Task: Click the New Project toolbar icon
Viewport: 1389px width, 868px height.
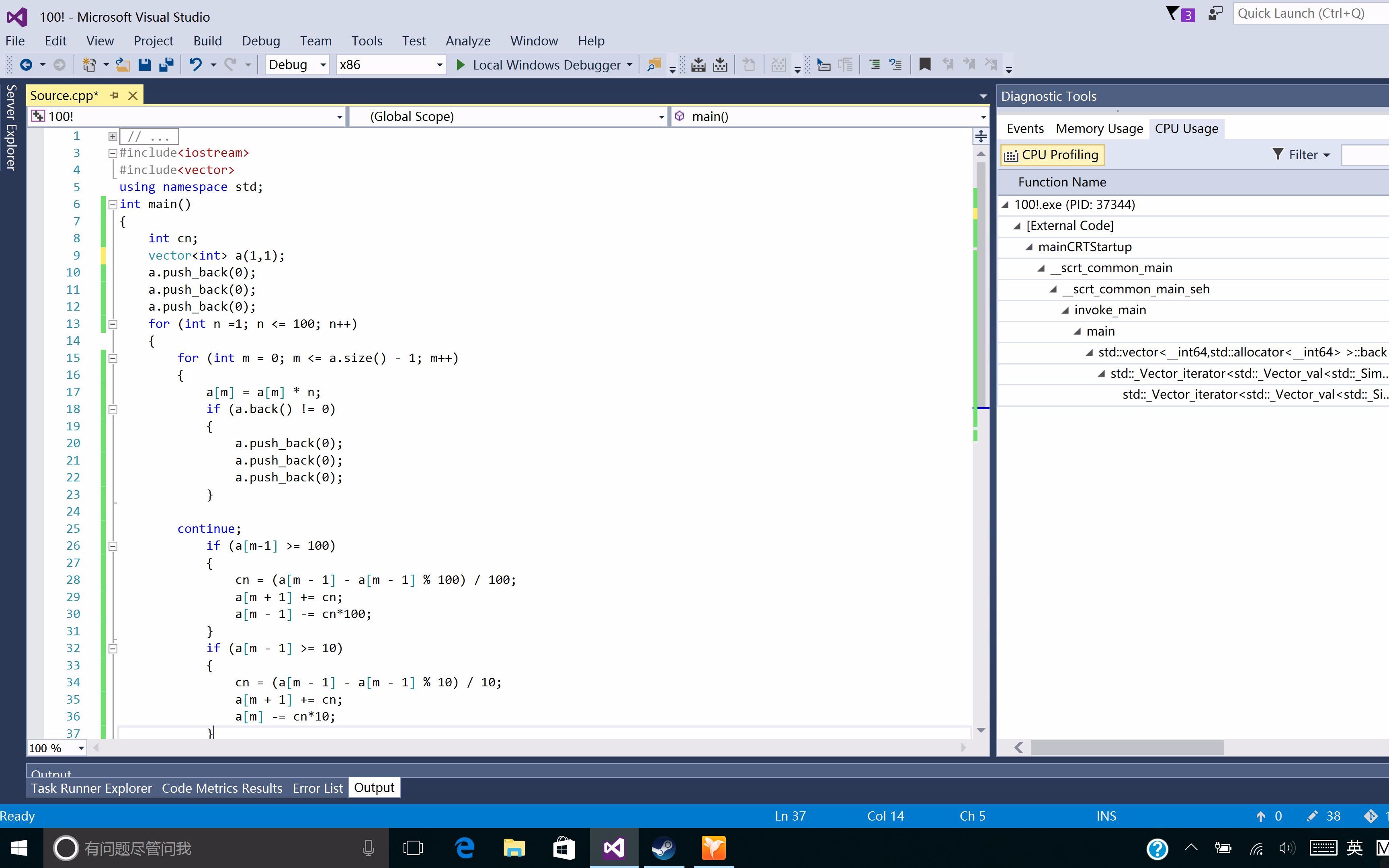Action: (89, 65)
